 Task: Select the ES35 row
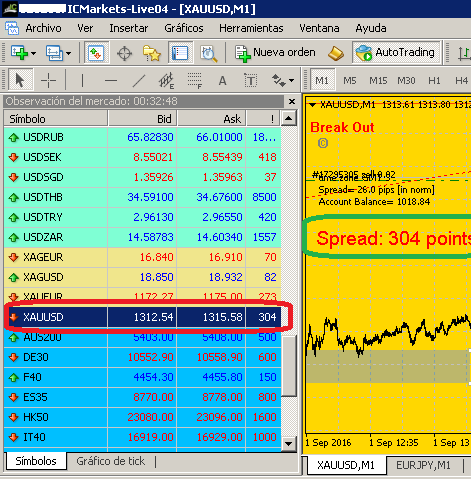(142, 397)
